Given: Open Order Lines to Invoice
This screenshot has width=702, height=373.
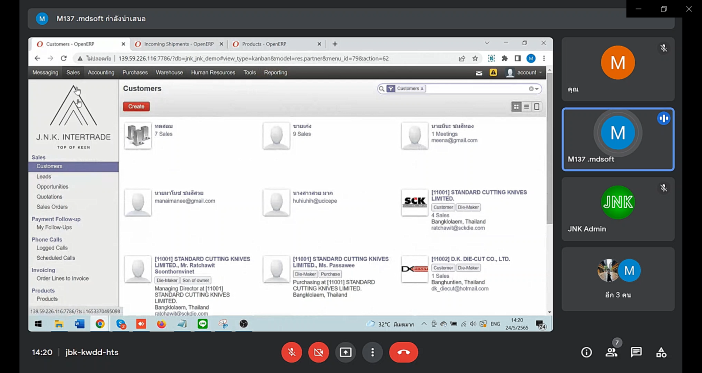Looking at the screenshot, I should (x=63, y=279).
